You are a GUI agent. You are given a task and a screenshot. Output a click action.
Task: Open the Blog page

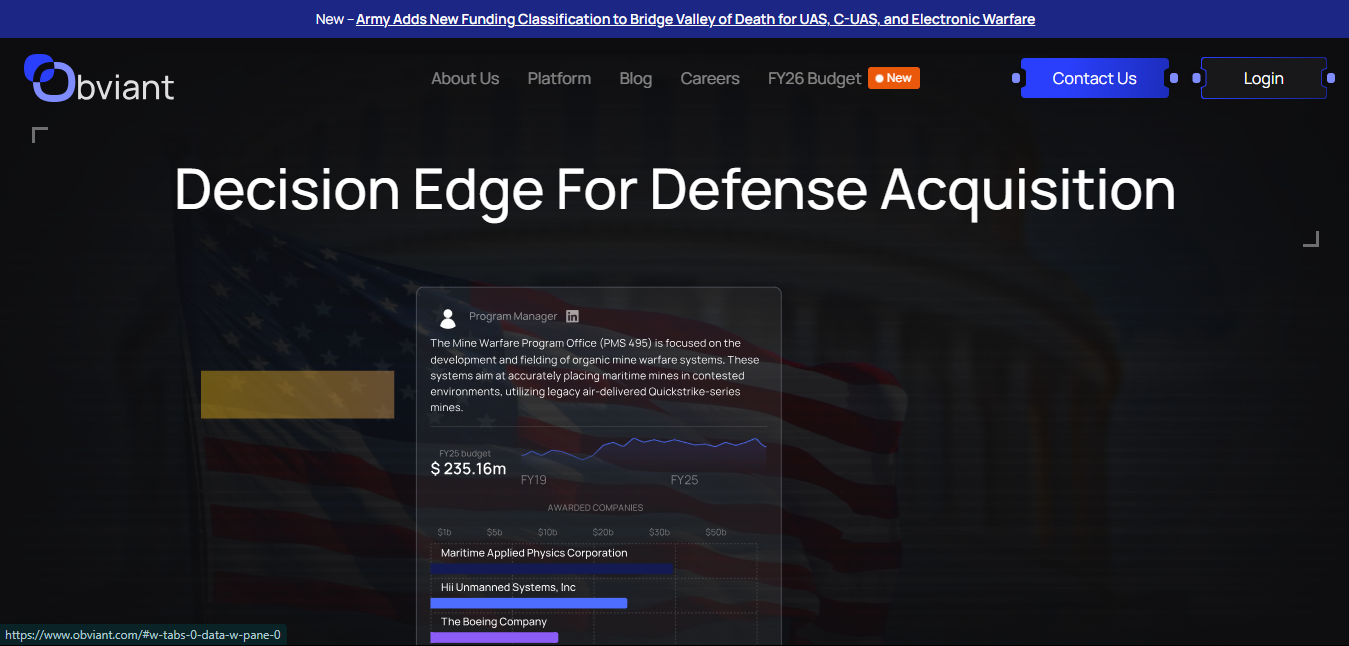click(x=635, y=78)
